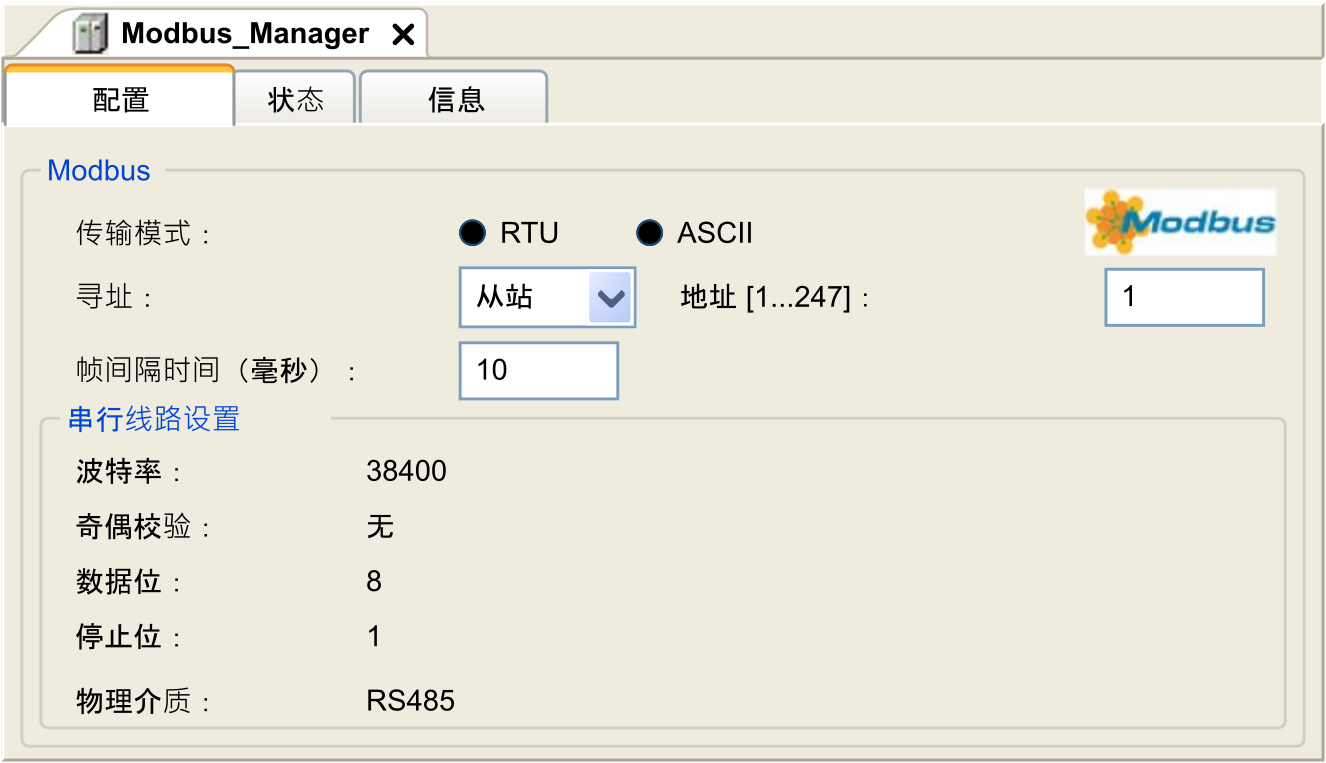This screenshot has width=1326, height=763.
Task: Click the 停止位 value 1
Action: click(x=374, y=637)
